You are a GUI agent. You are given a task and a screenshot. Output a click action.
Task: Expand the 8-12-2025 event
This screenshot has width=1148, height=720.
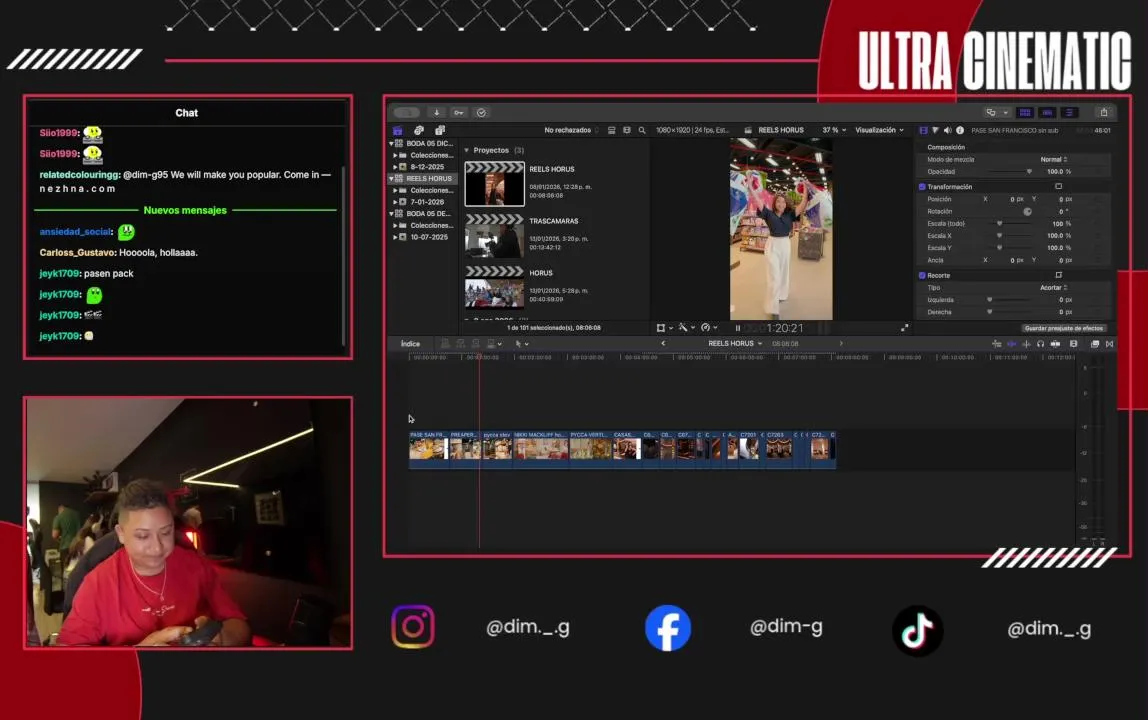click(x=395, y=167)
